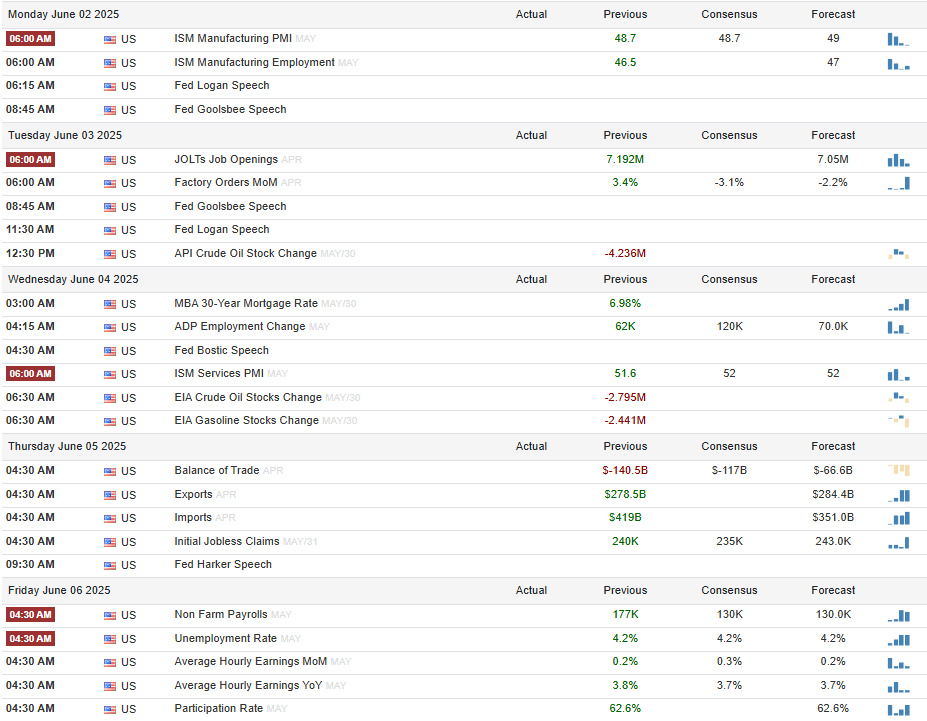Click the Monday June 02 2025 date header

coord(63,14)
